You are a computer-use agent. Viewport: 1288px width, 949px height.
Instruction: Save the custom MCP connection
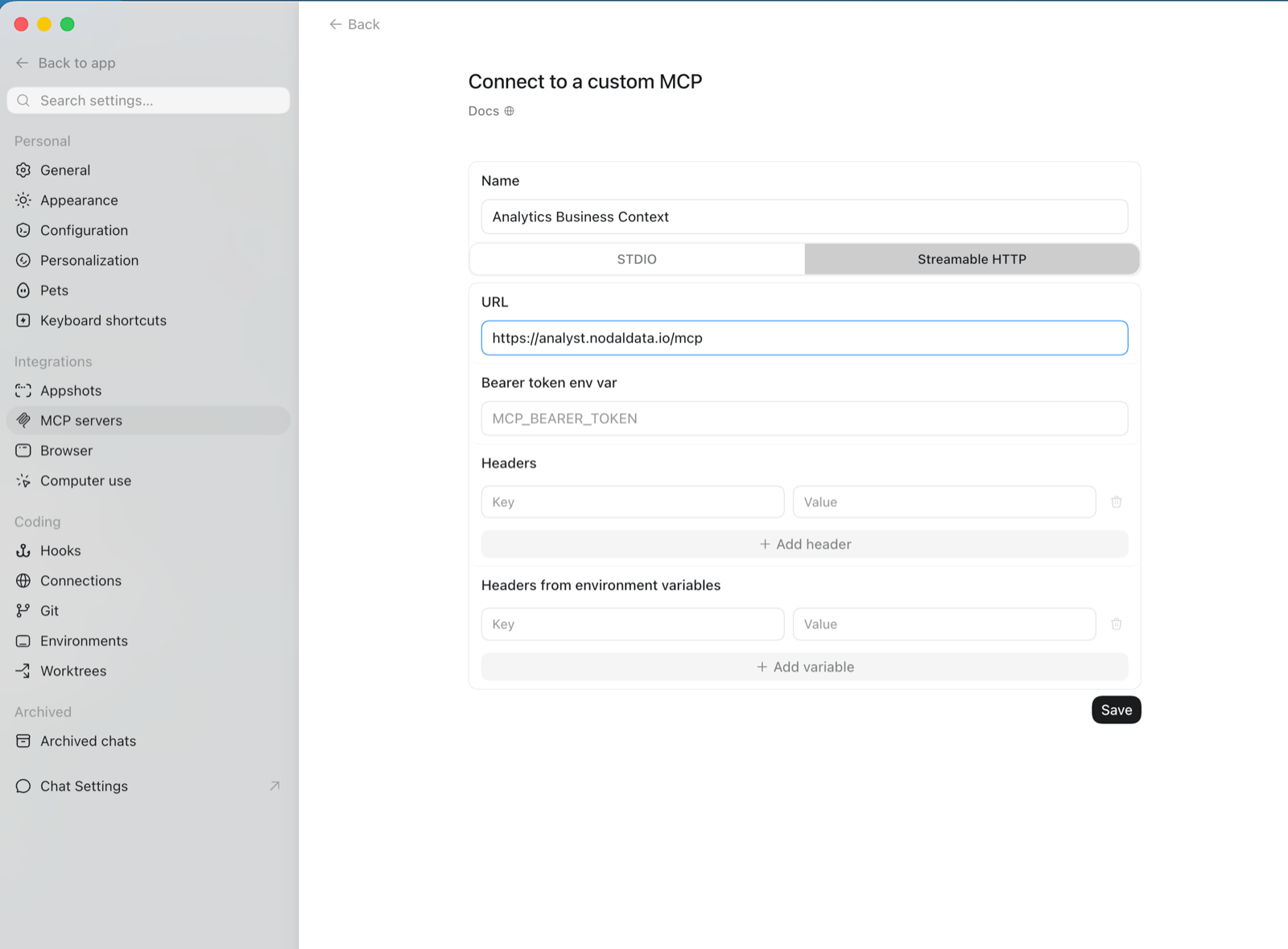tap(1117, 710)
